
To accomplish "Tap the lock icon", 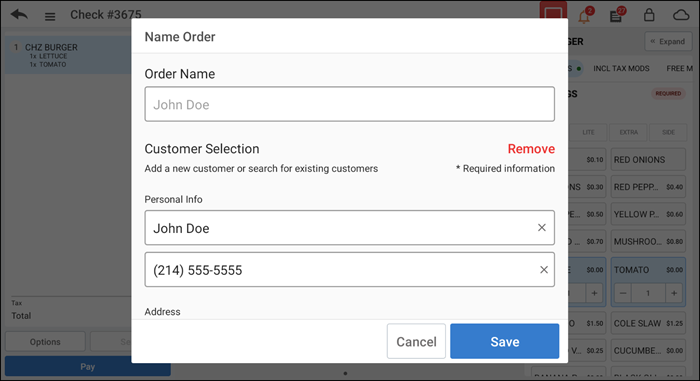I will click(649, 15).
